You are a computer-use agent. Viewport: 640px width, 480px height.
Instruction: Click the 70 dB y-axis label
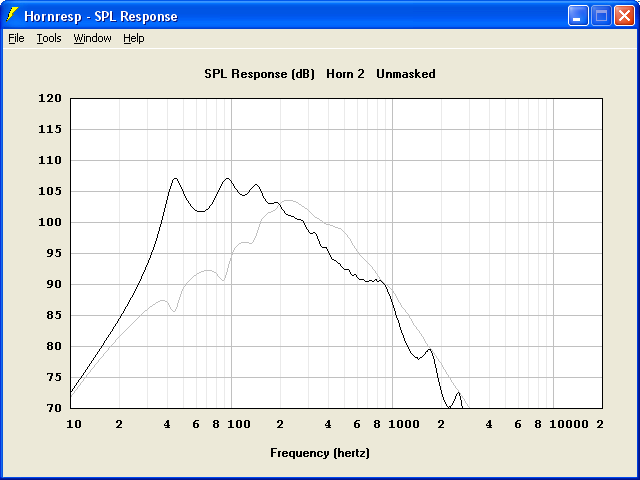click(x=54, y=408)
